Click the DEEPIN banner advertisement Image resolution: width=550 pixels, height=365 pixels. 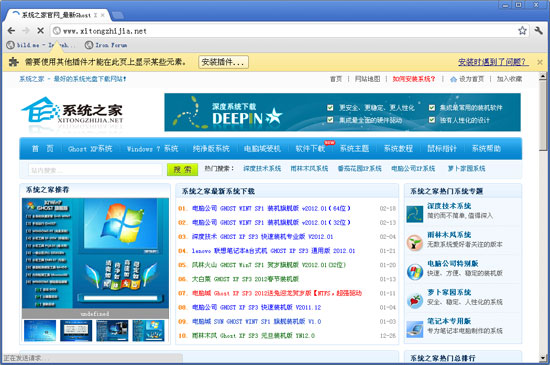point(342,112)
